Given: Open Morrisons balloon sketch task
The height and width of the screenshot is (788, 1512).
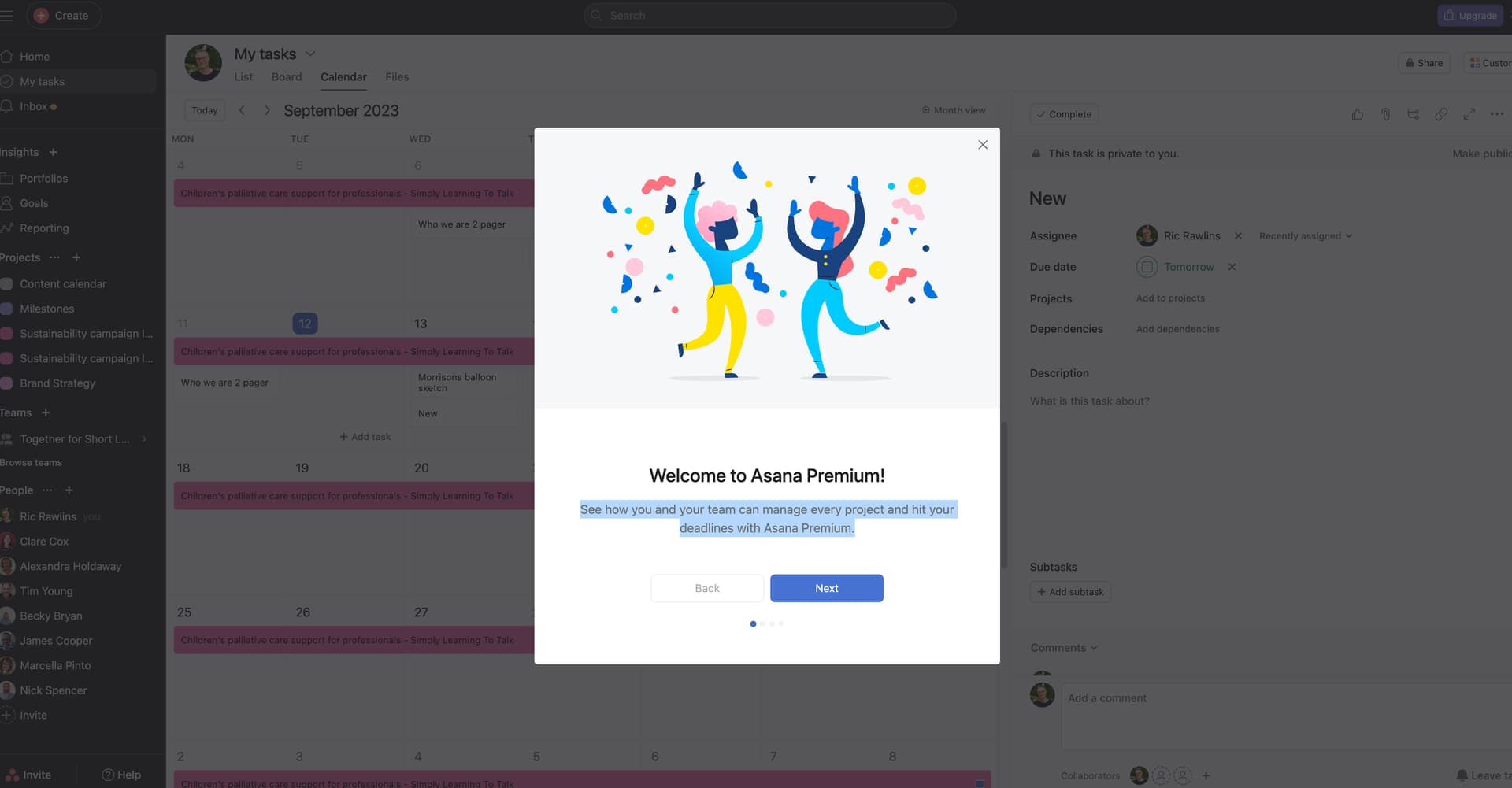Looking at the screenshot, I should [x=465, y=383].
